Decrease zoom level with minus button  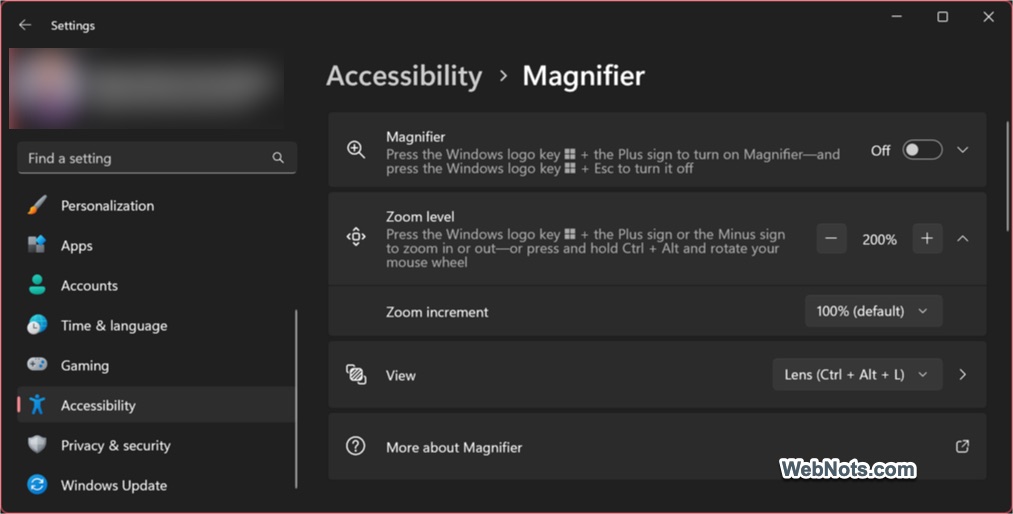(x=831, y=239)
